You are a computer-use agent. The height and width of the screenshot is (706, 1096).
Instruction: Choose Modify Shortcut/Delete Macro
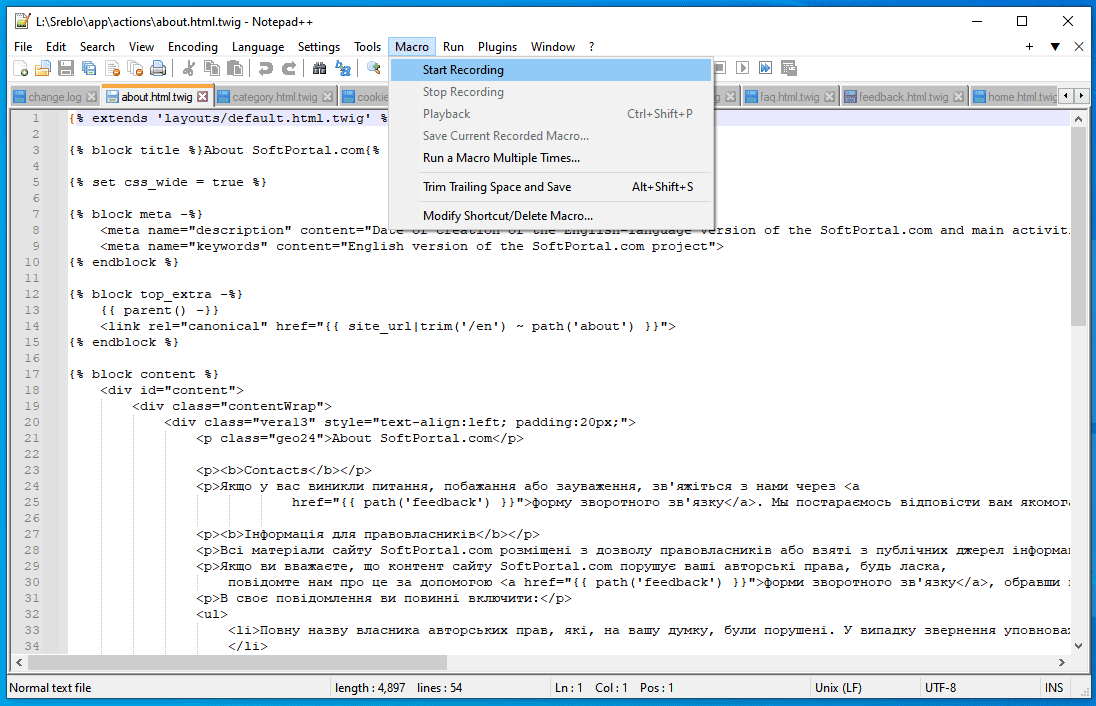click(551, 216)
